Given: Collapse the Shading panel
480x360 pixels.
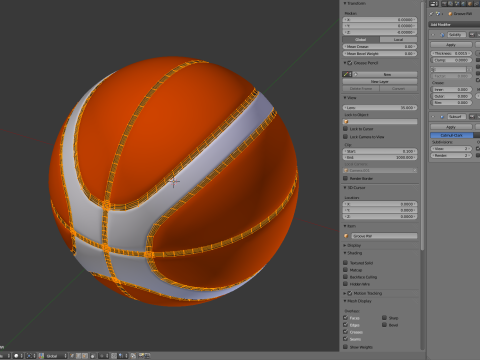Looking at the screenshot, I should (345, 253).
